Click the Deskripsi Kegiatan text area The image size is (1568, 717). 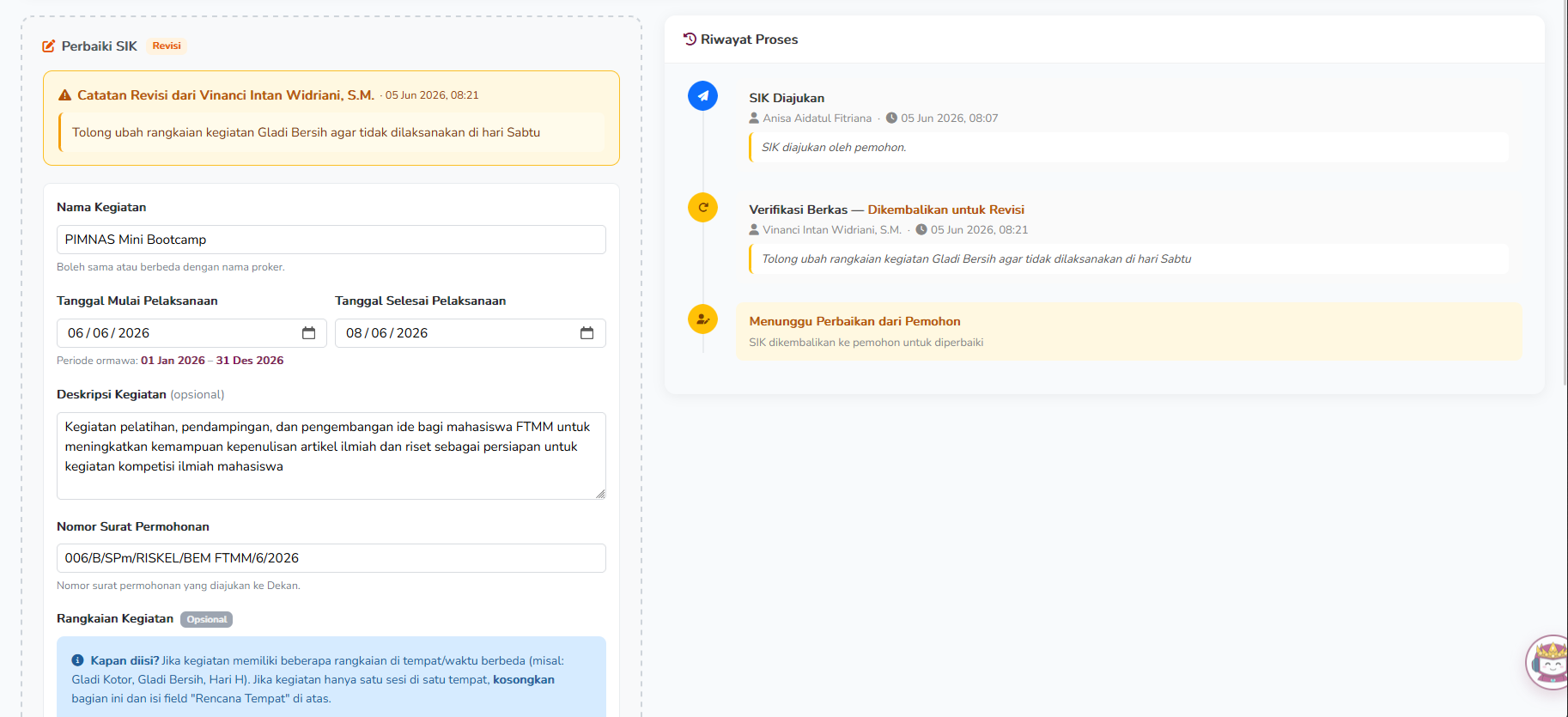click(331, 456)
